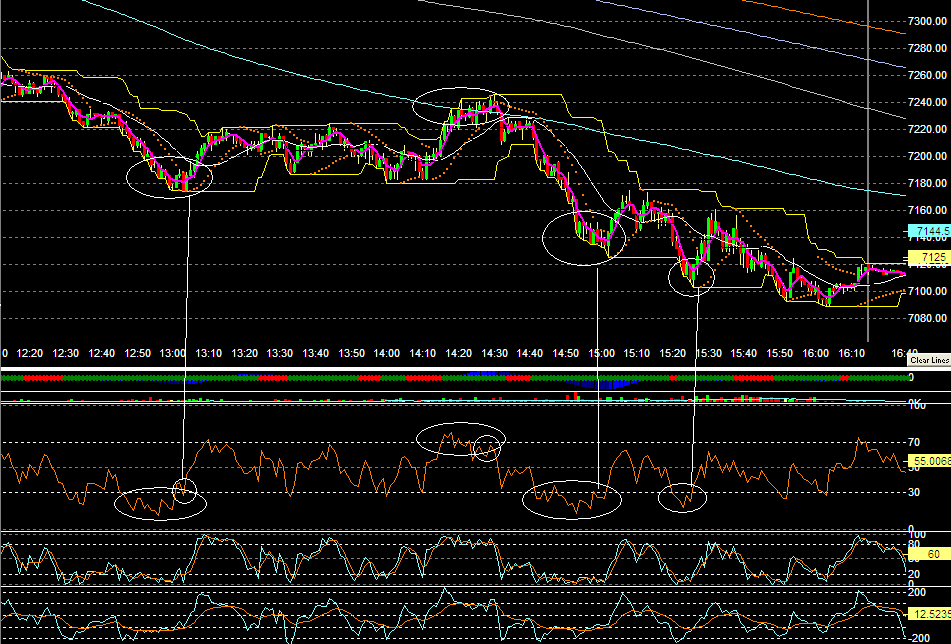Select the 7300.00 price axis label

pos(927,21)
